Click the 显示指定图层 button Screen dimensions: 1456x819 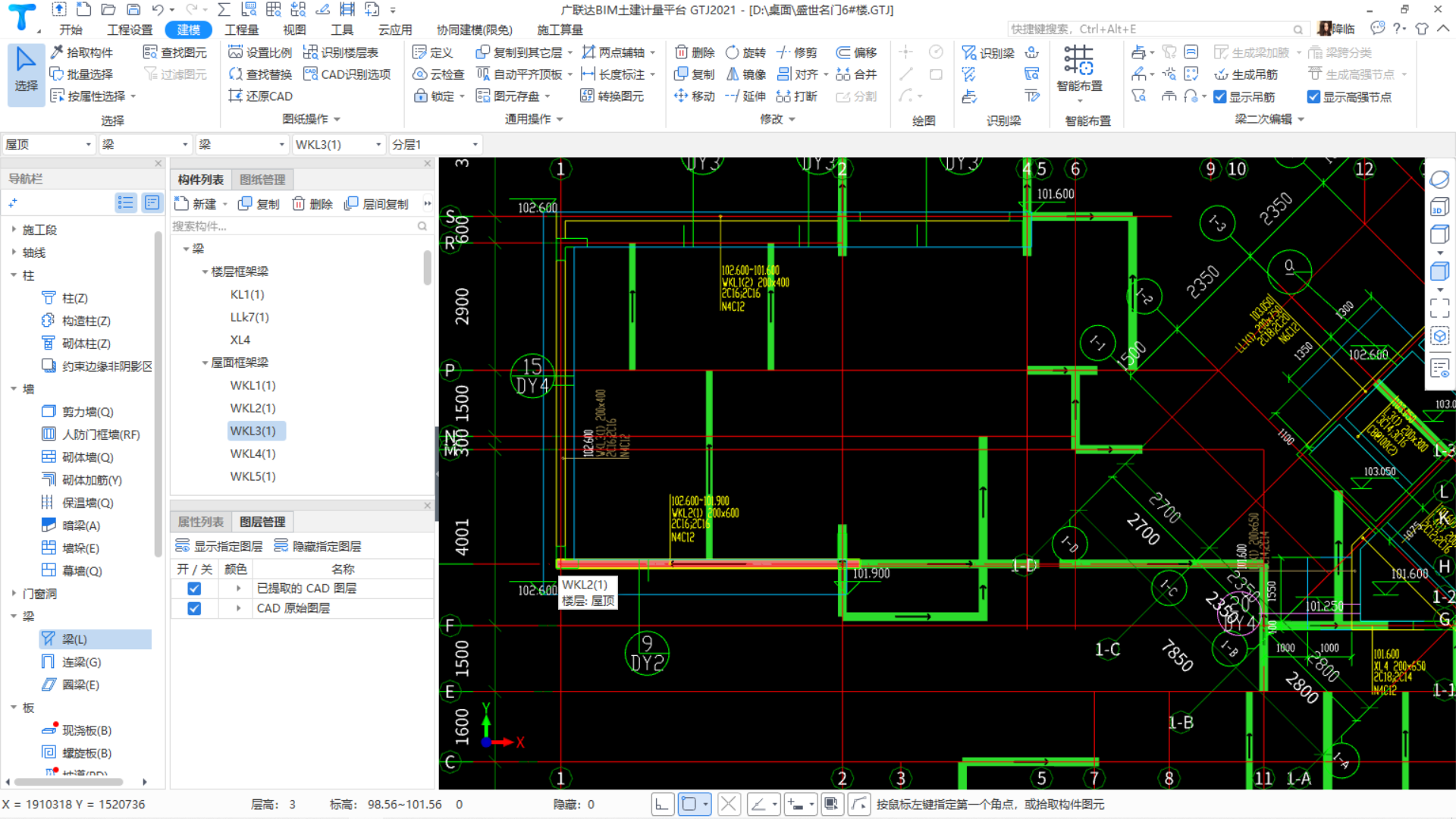click(219, 546)
